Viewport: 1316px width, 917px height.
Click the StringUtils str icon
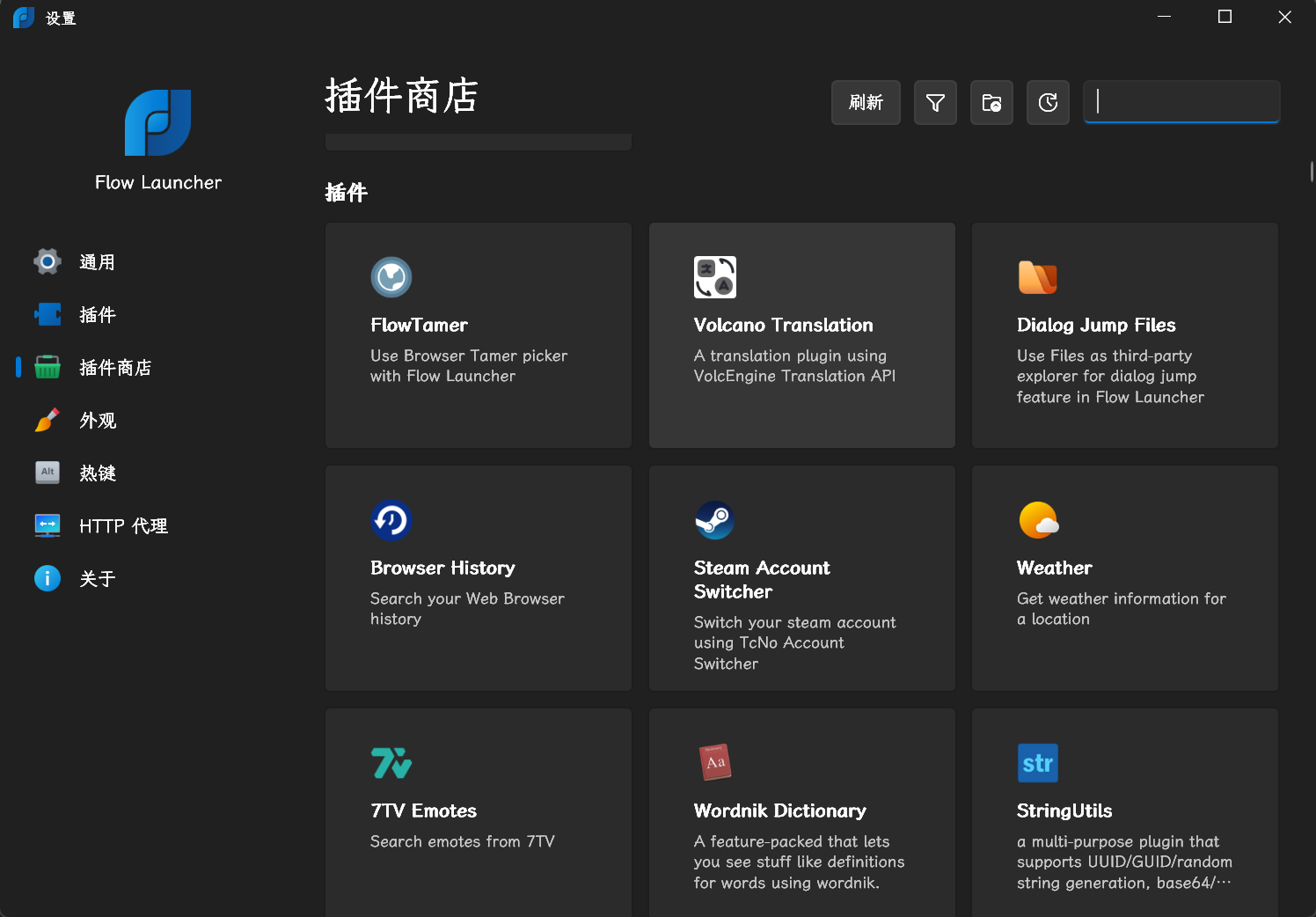point(1038,763)
